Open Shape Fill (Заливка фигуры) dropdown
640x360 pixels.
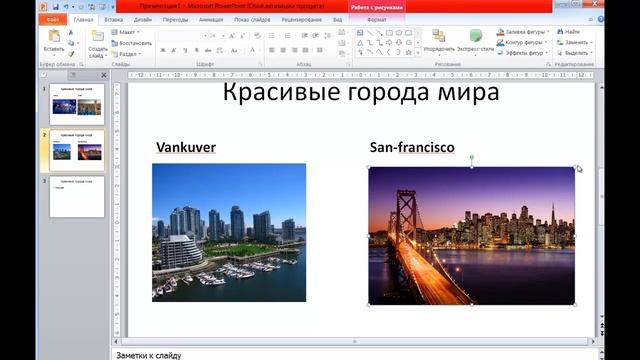[x=523, y=32]
